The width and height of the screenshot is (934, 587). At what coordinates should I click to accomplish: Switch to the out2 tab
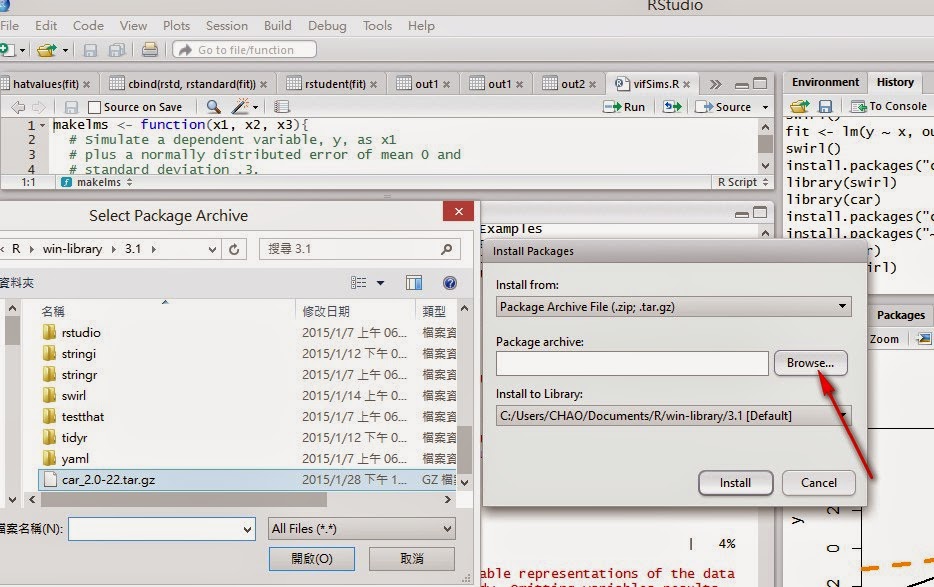[x=572, y=84]
